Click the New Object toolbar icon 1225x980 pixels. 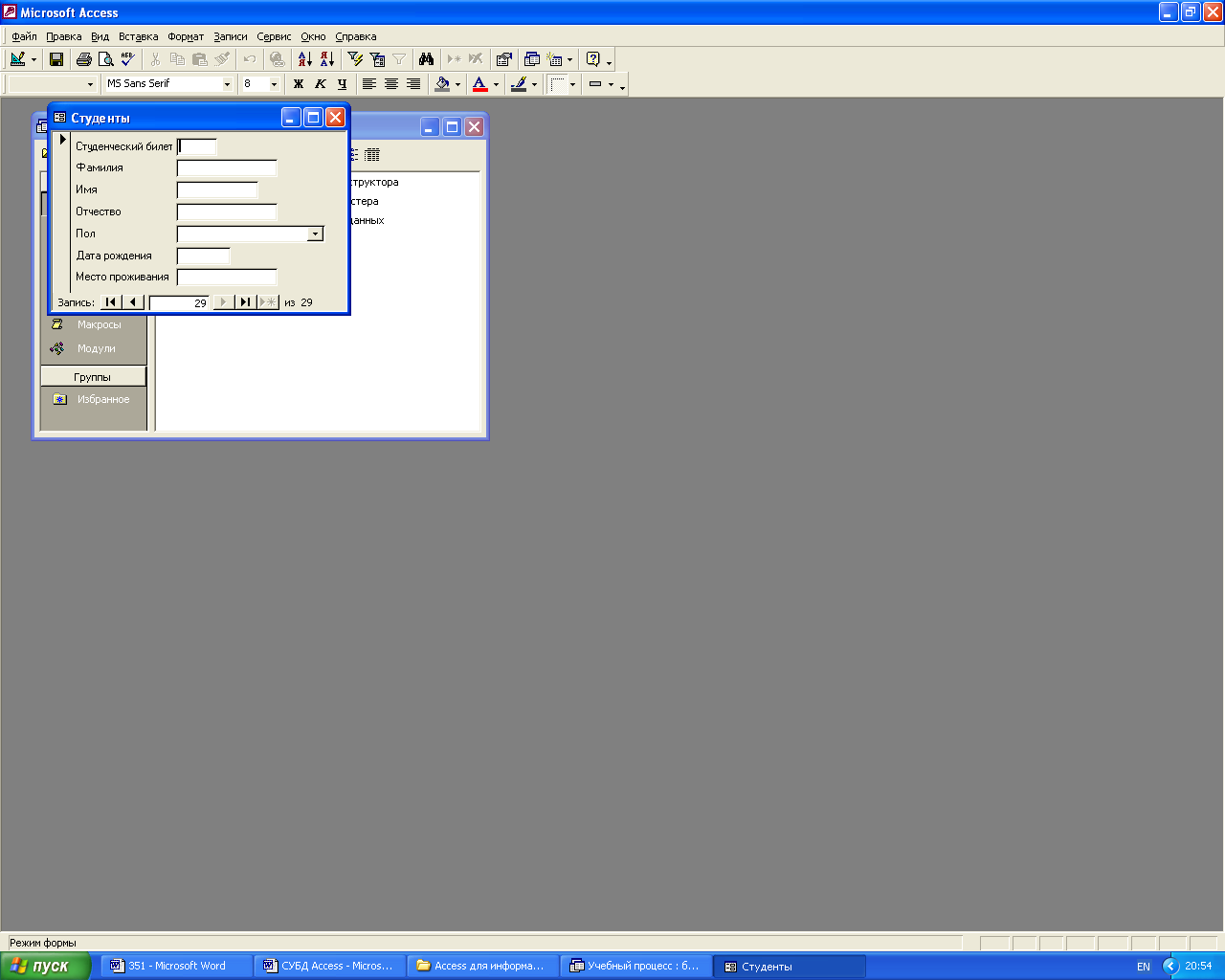(554, 59)
